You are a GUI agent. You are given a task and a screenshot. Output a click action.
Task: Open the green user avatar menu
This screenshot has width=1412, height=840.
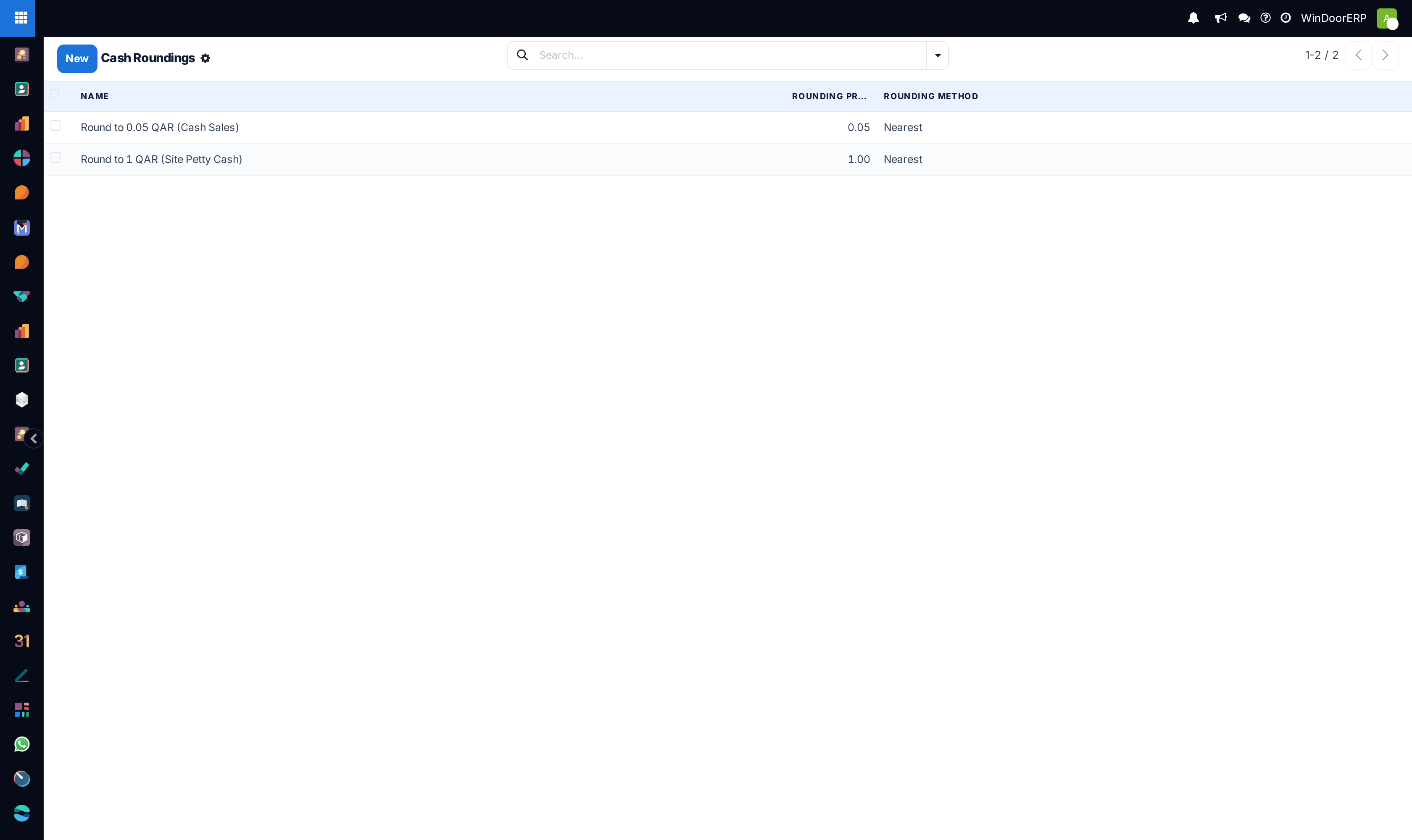(x=1386, y=18)
